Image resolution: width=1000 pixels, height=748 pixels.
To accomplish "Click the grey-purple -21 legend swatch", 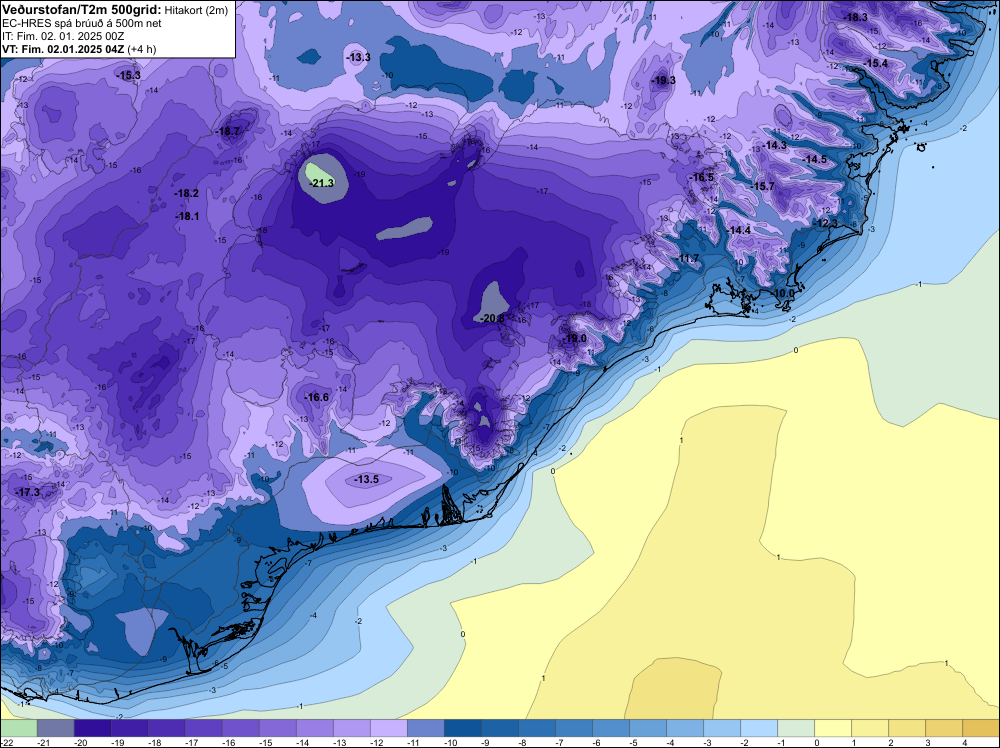I will [x=55, y=728].
